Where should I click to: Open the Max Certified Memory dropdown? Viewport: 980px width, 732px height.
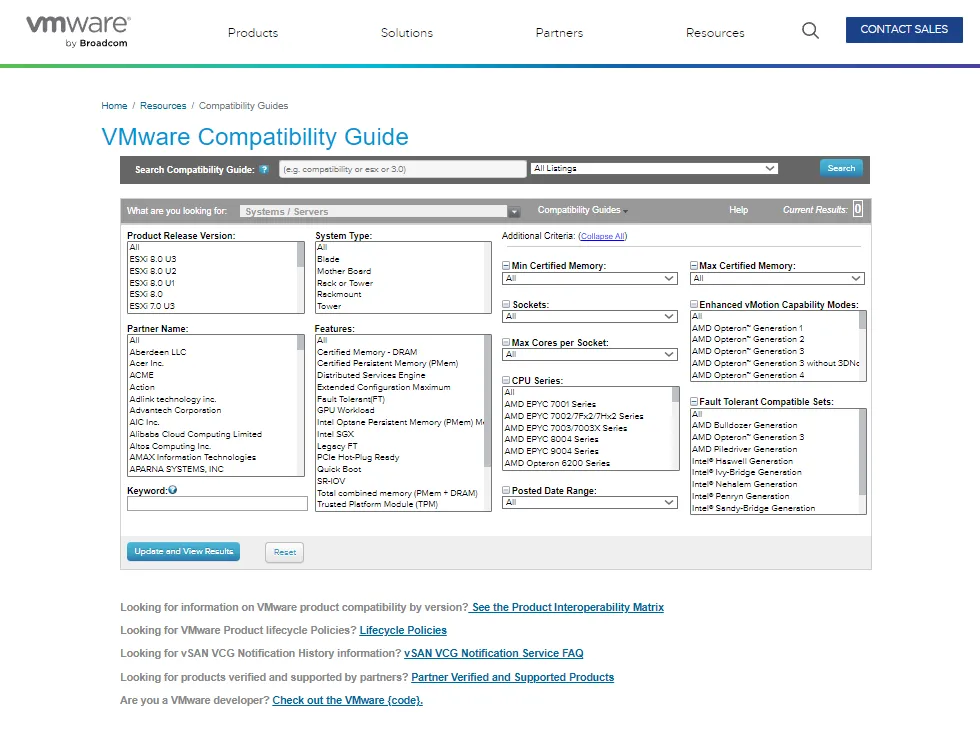click(x=778, y=278)
